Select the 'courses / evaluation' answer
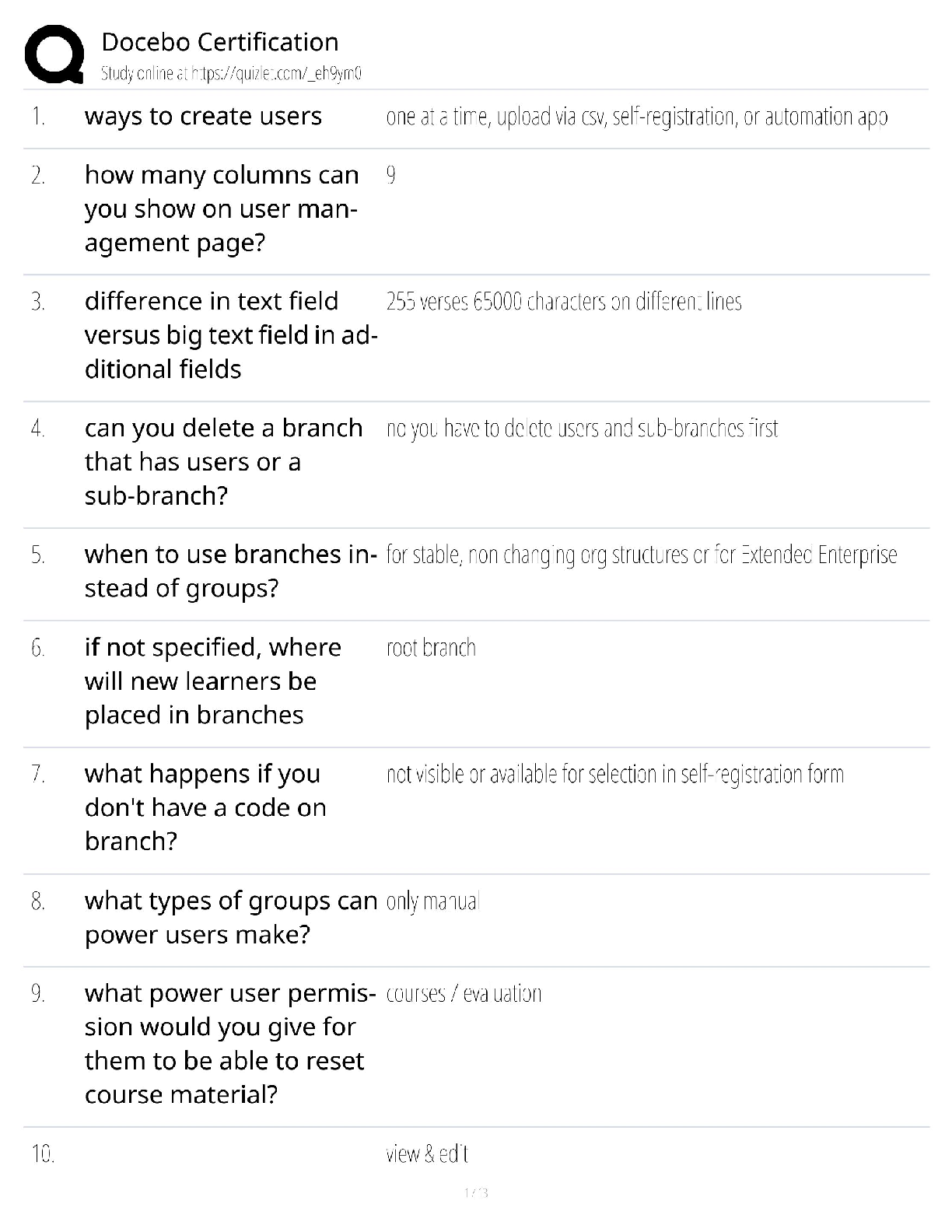This screenshot has height=1232, width=952. 464,994
